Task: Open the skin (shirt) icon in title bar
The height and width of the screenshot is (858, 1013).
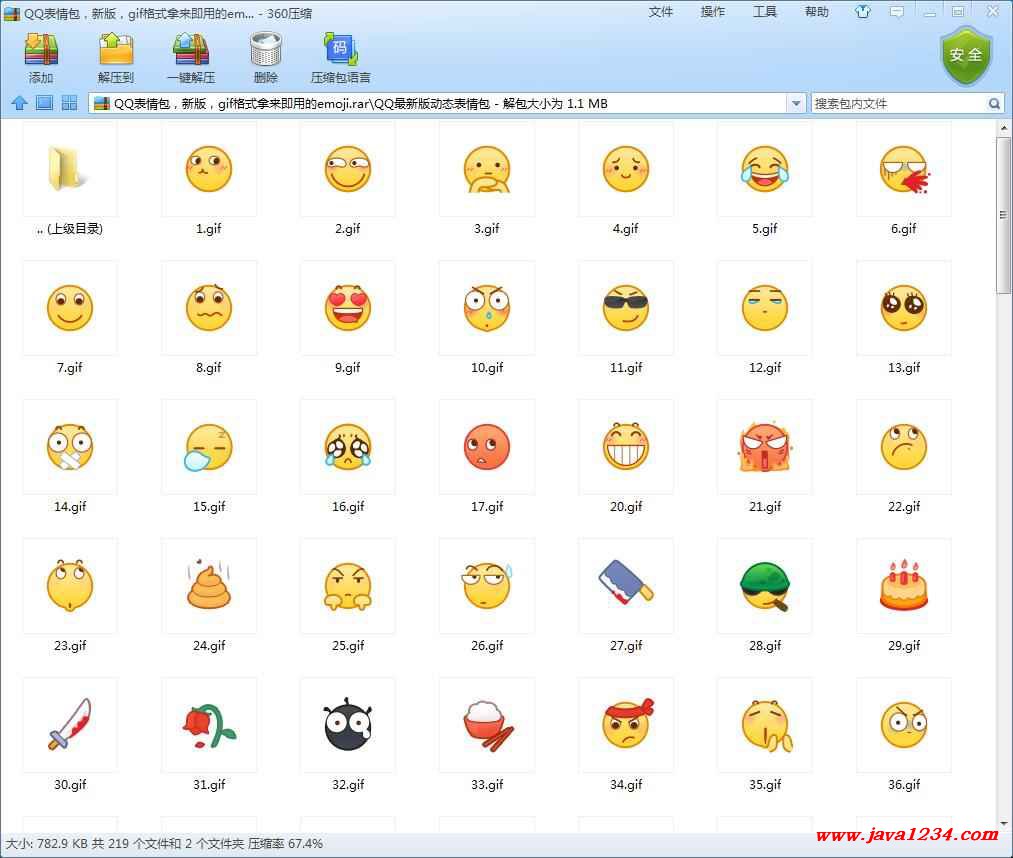Action: pos(862,12)
